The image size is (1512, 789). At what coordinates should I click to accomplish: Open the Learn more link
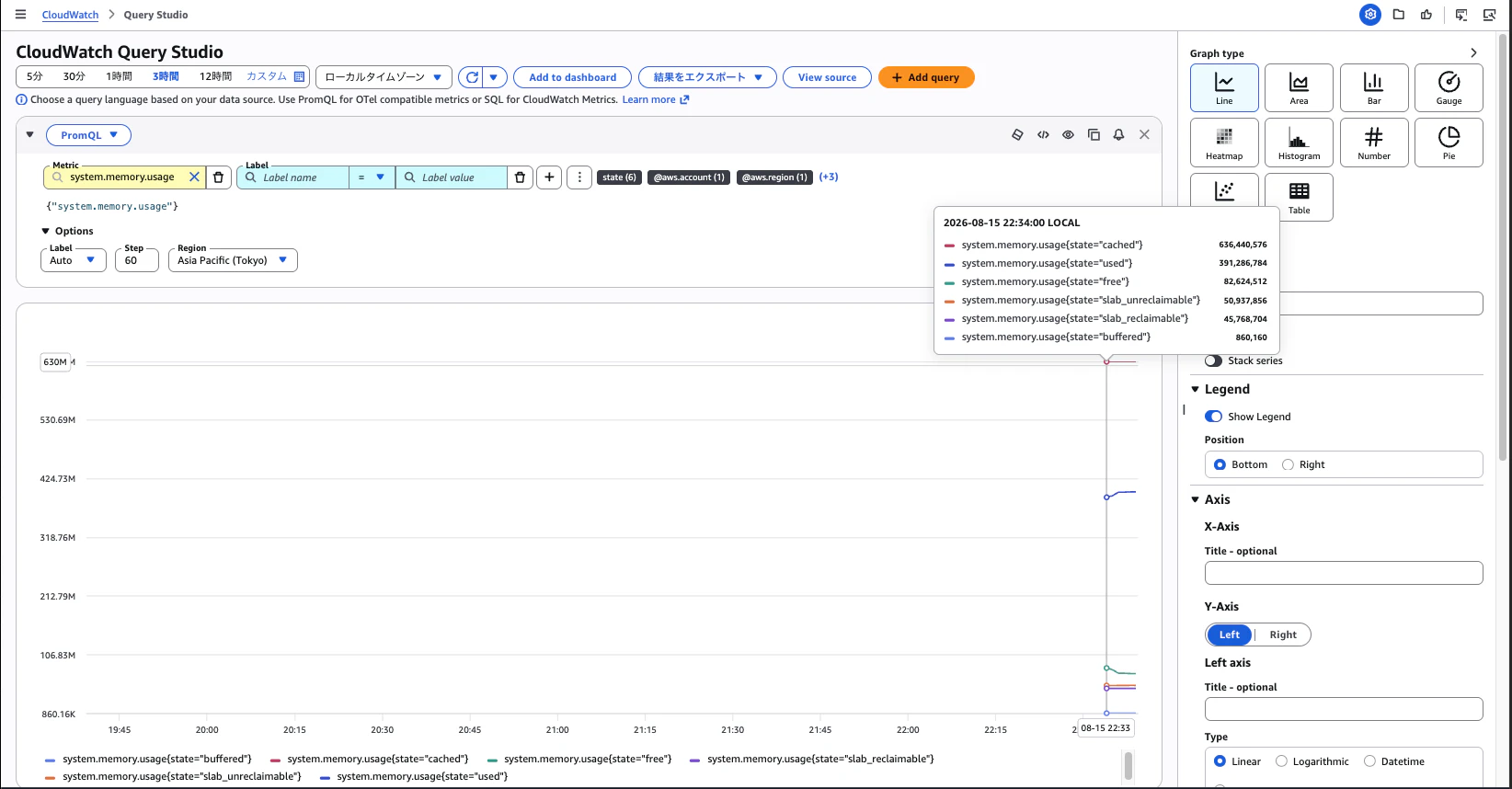pyautogui.click(x=656, y=99)
